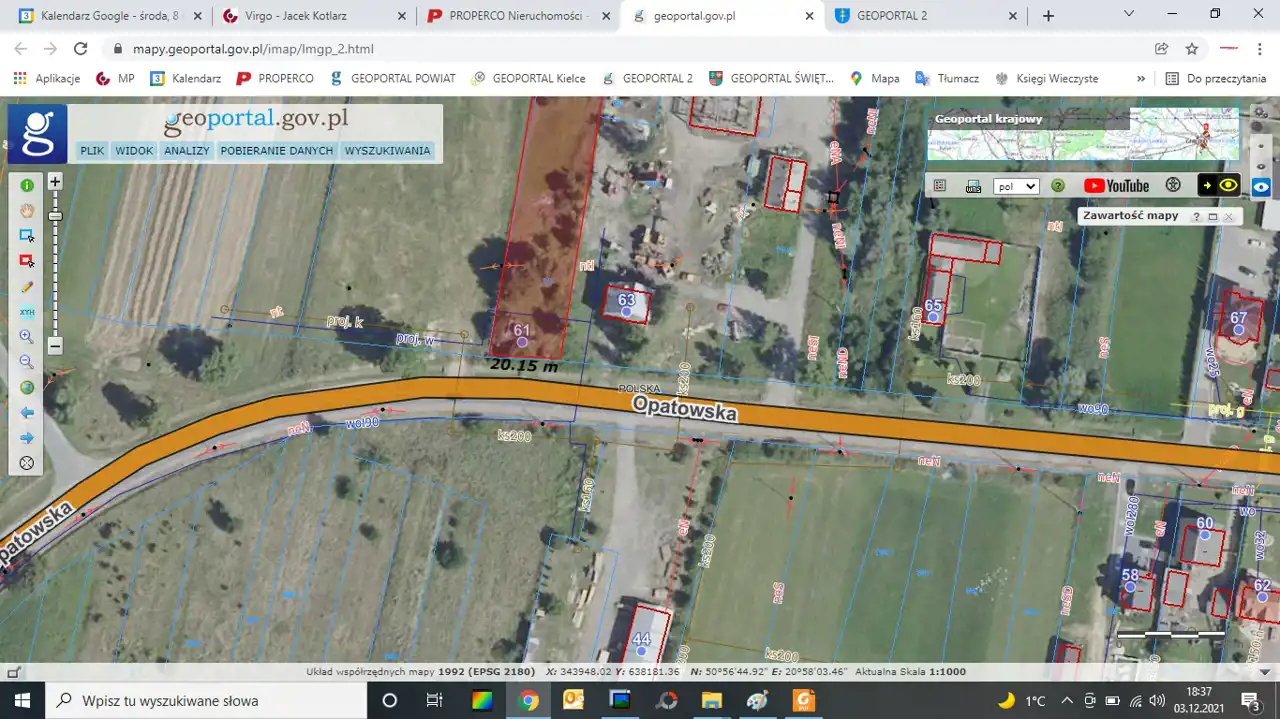Click the XYH coordinates tool
Screen dimensions: 1280x719
27,312
